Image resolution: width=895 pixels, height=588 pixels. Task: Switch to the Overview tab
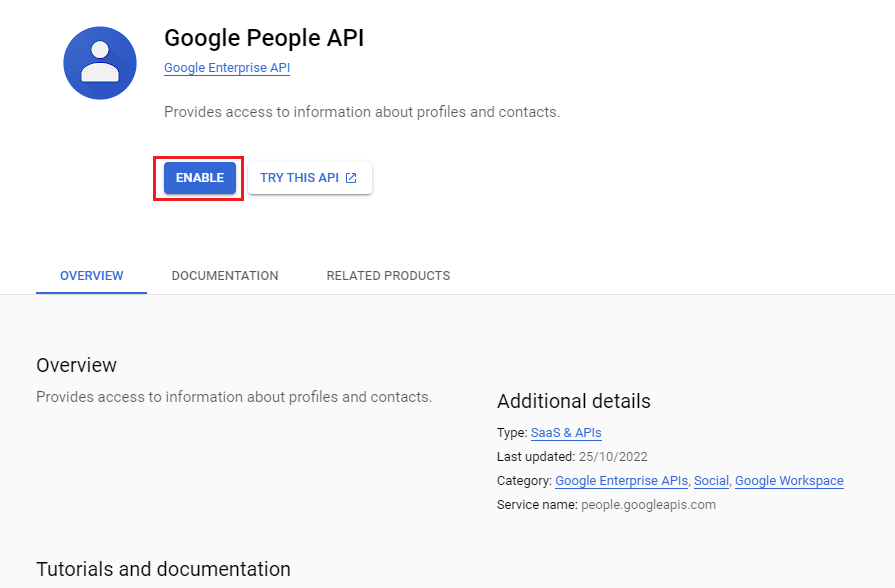click(x=91, y=276)
